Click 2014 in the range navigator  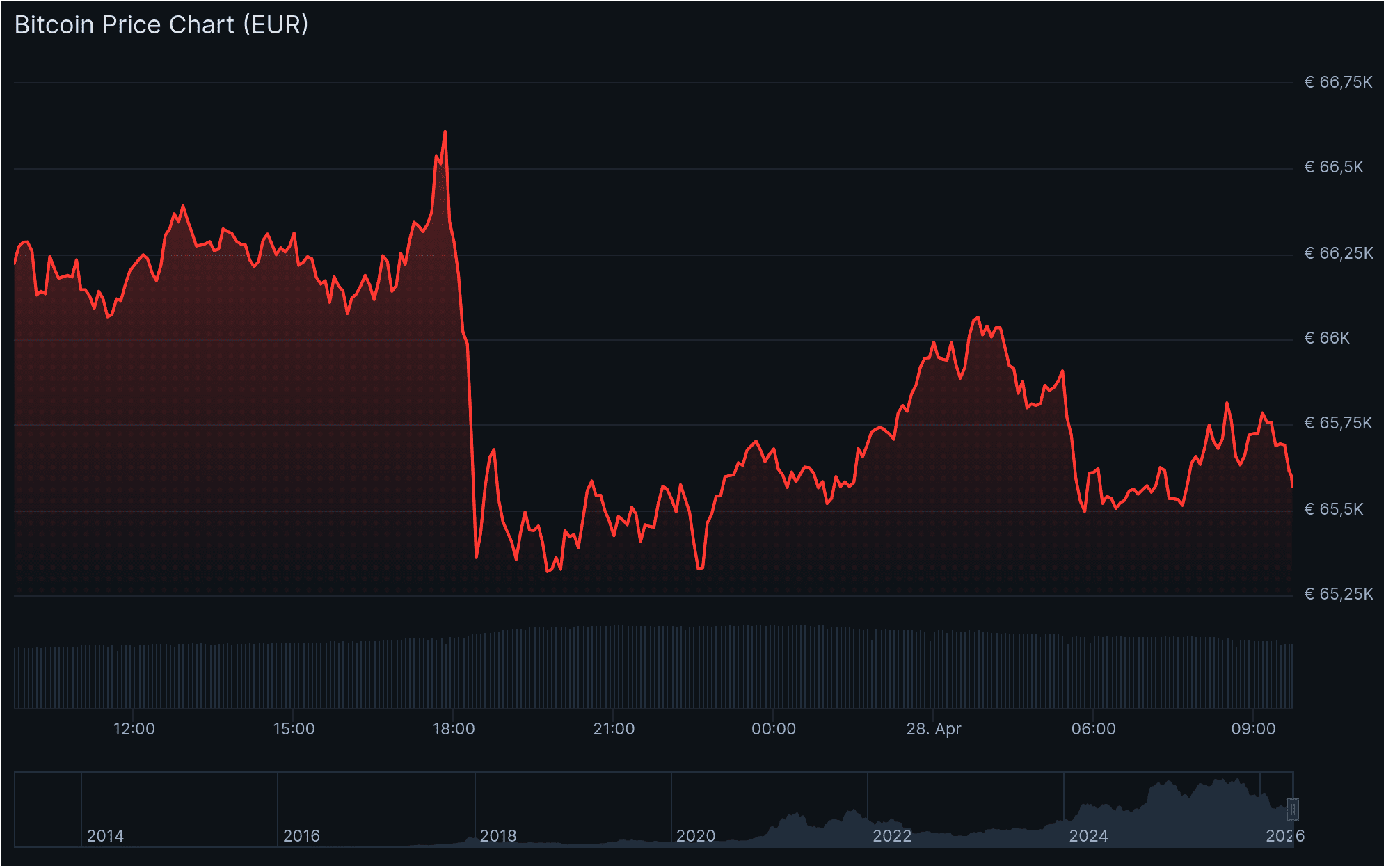tap(106, 836)
